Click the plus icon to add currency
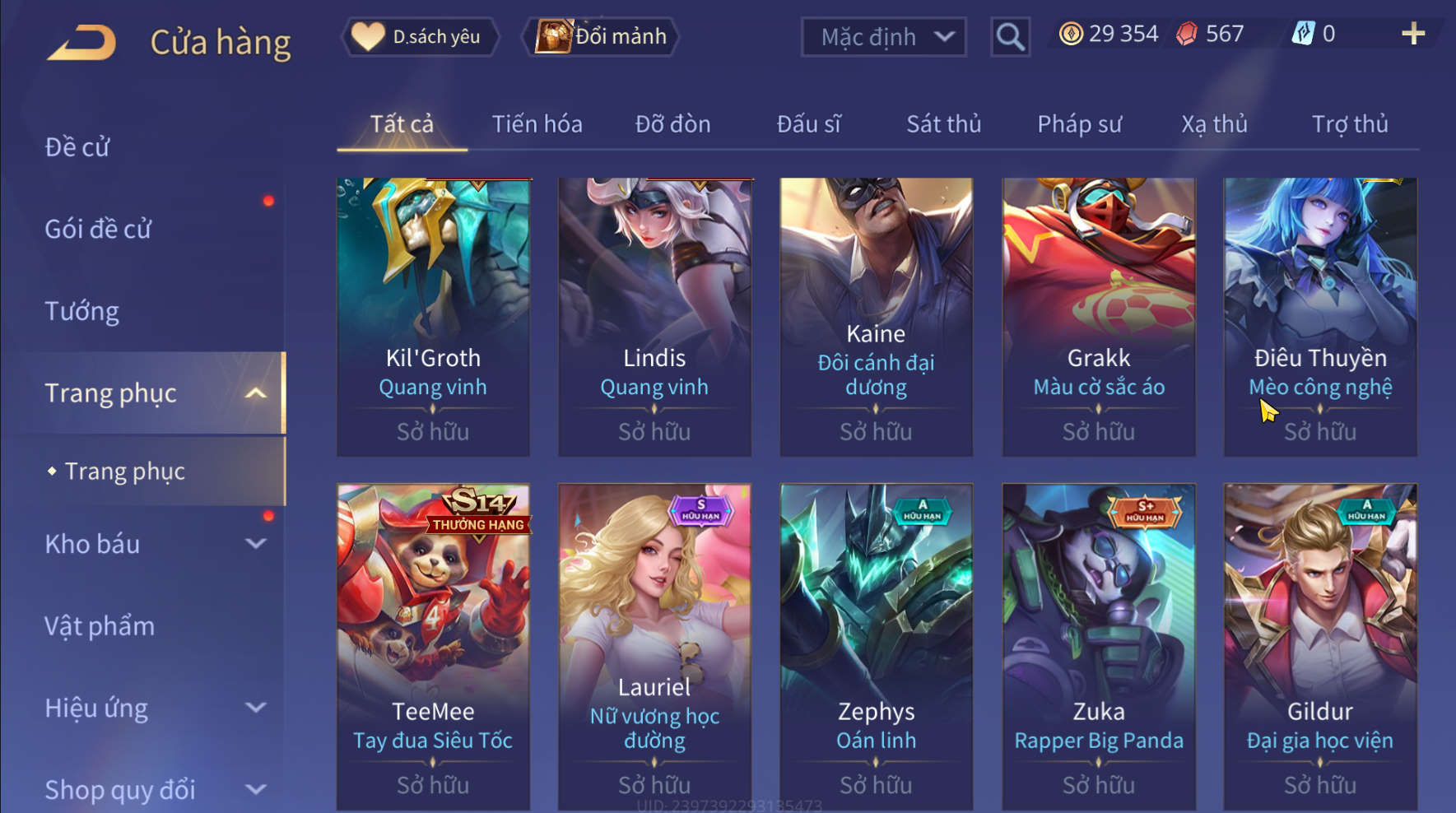Viewport: 1456px width, 813px height. coord(1413,34)
